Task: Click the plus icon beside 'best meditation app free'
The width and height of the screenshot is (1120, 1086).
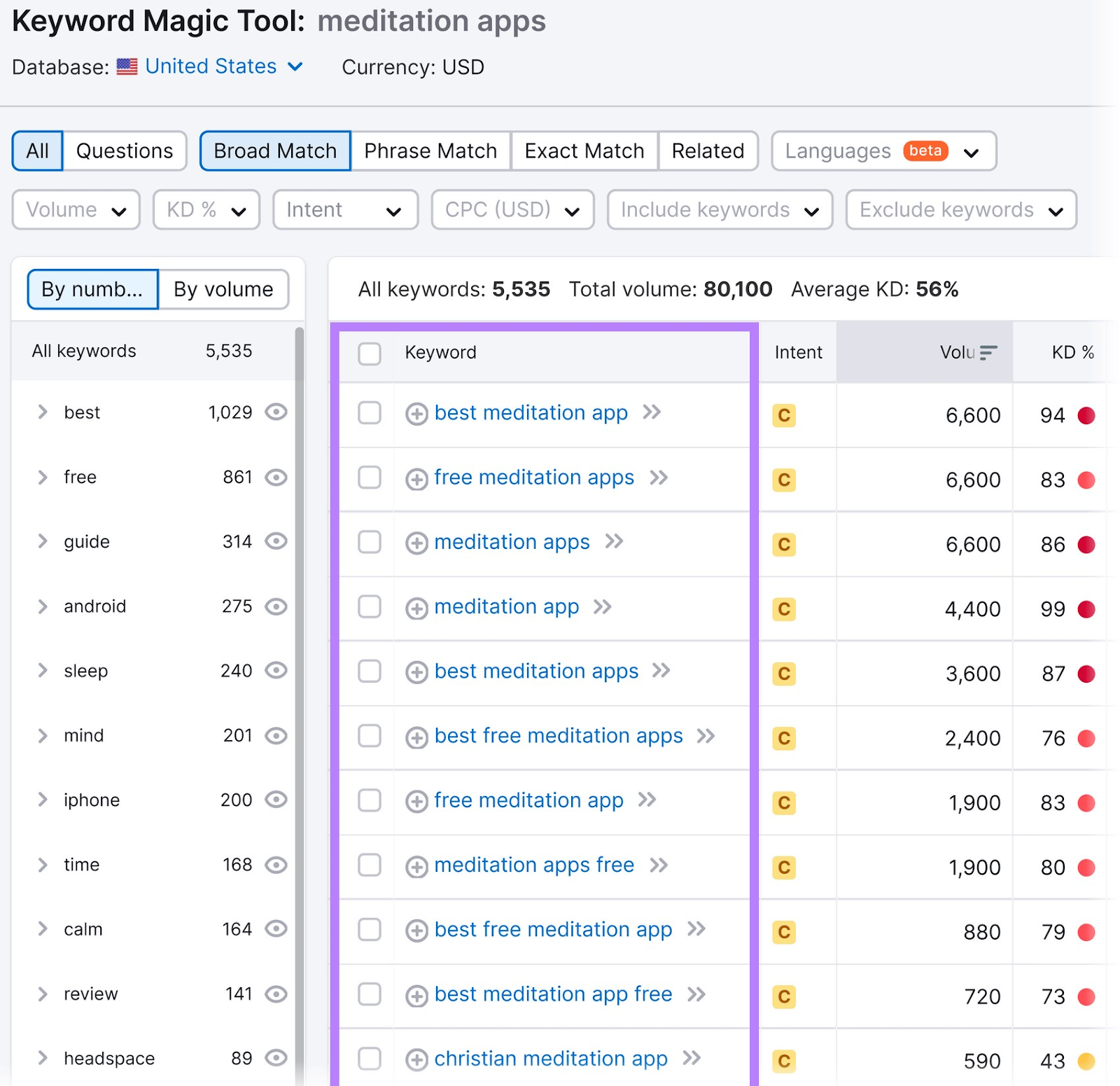Action: click(x=416, y=996)
